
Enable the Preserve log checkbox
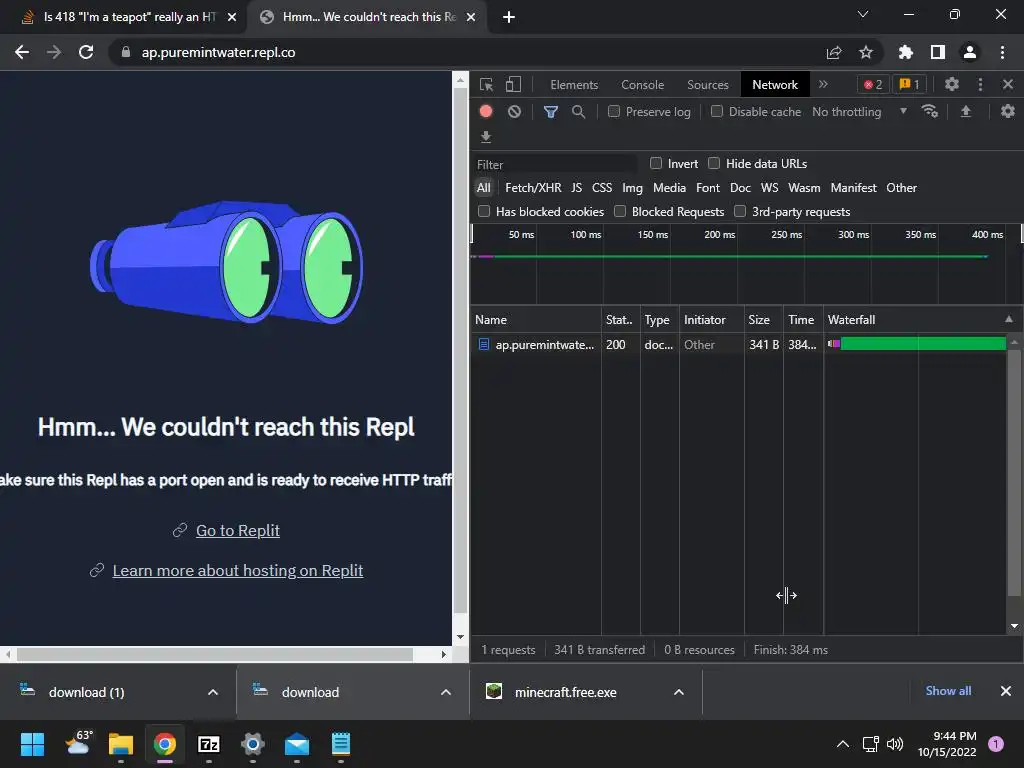[614, 112]
